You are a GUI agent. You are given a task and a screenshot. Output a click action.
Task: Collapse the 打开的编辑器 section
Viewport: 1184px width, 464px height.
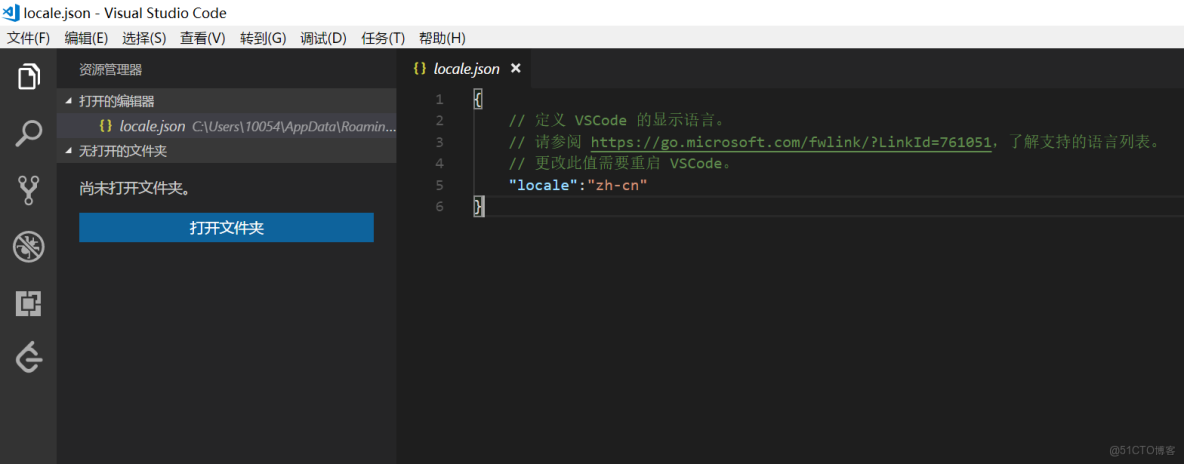227,101
